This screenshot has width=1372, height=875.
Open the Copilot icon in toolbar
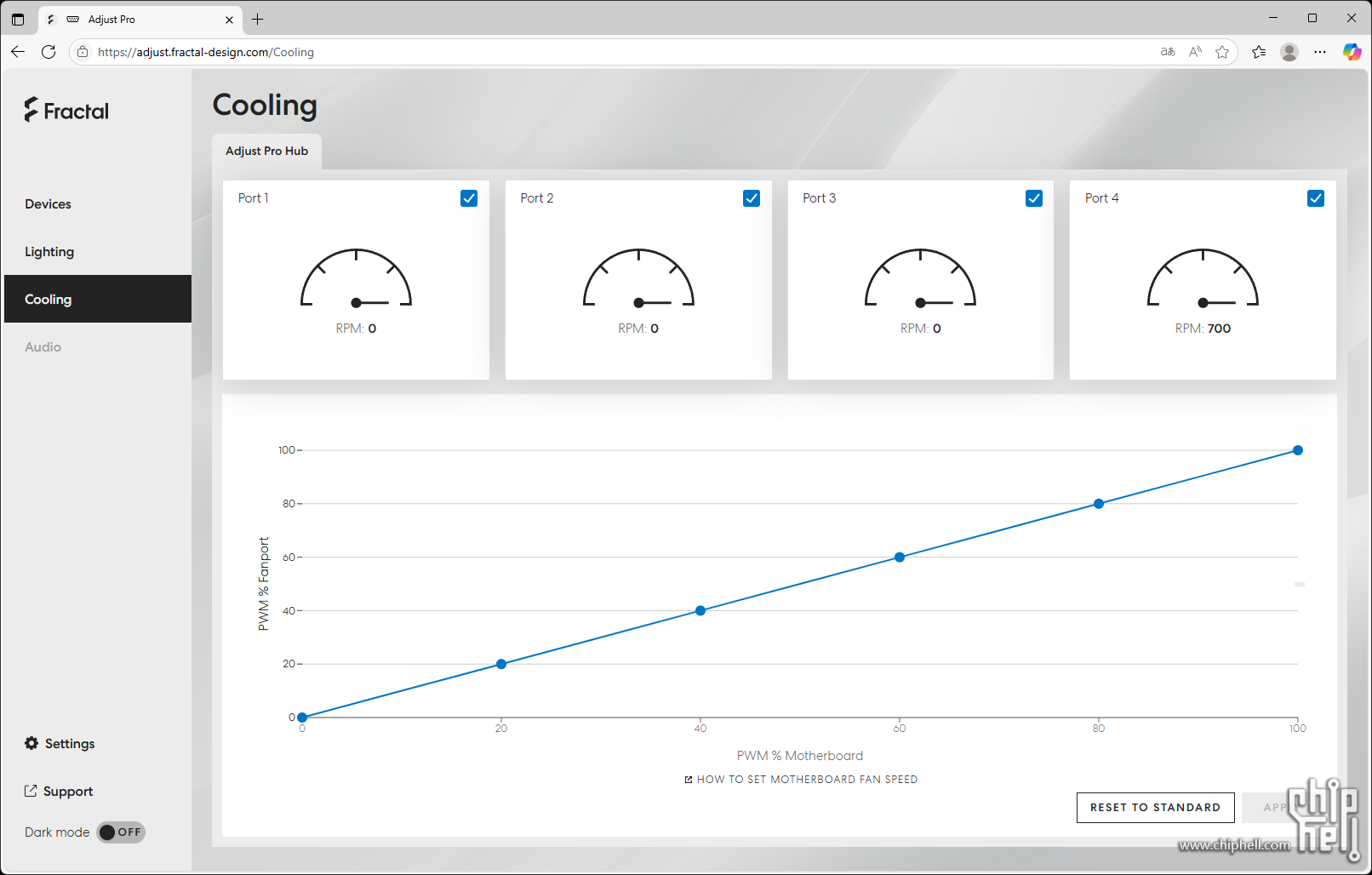click(1352, 52)
